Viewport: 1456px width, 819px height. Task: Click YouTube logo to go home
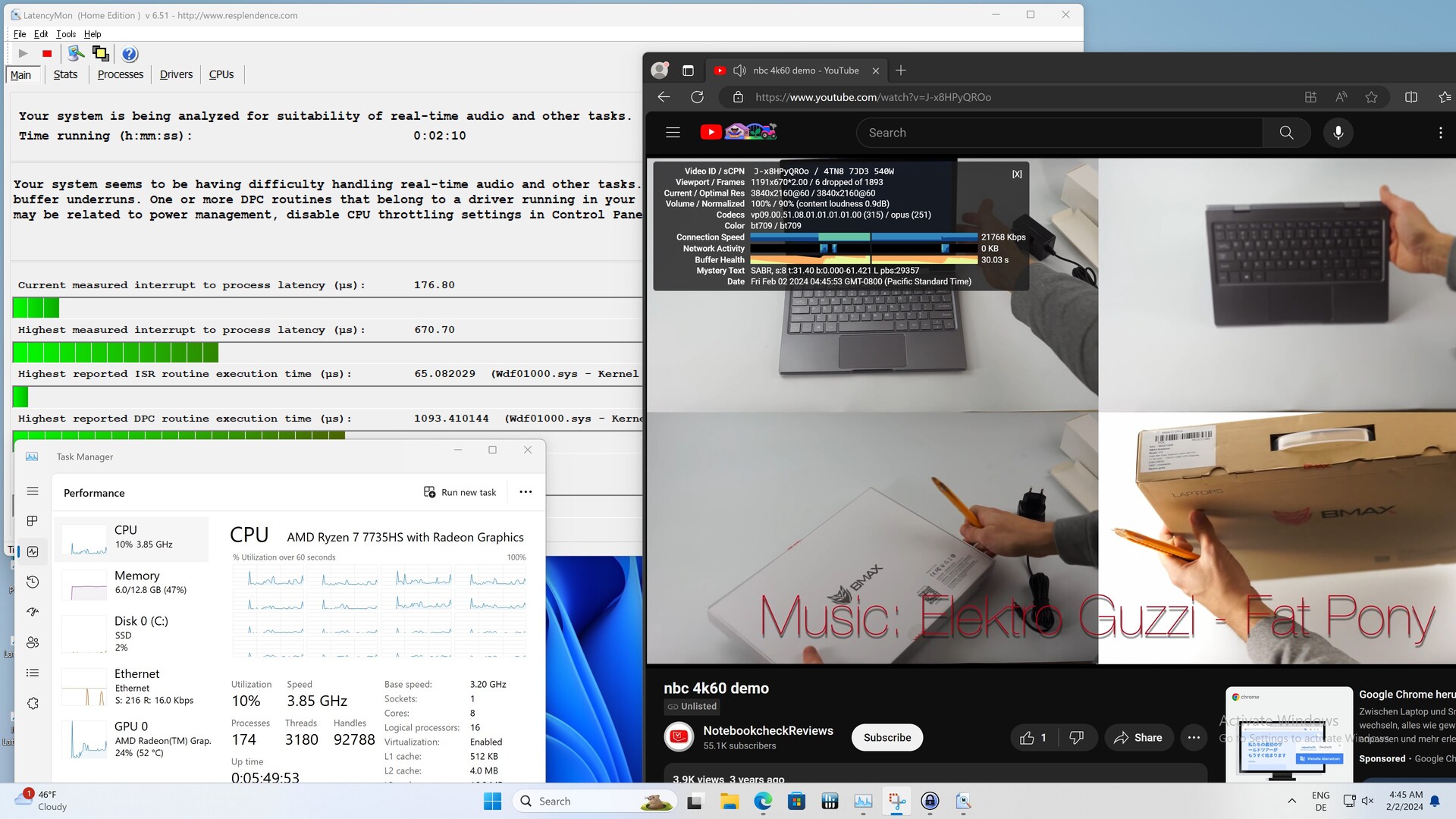point(739,133)
